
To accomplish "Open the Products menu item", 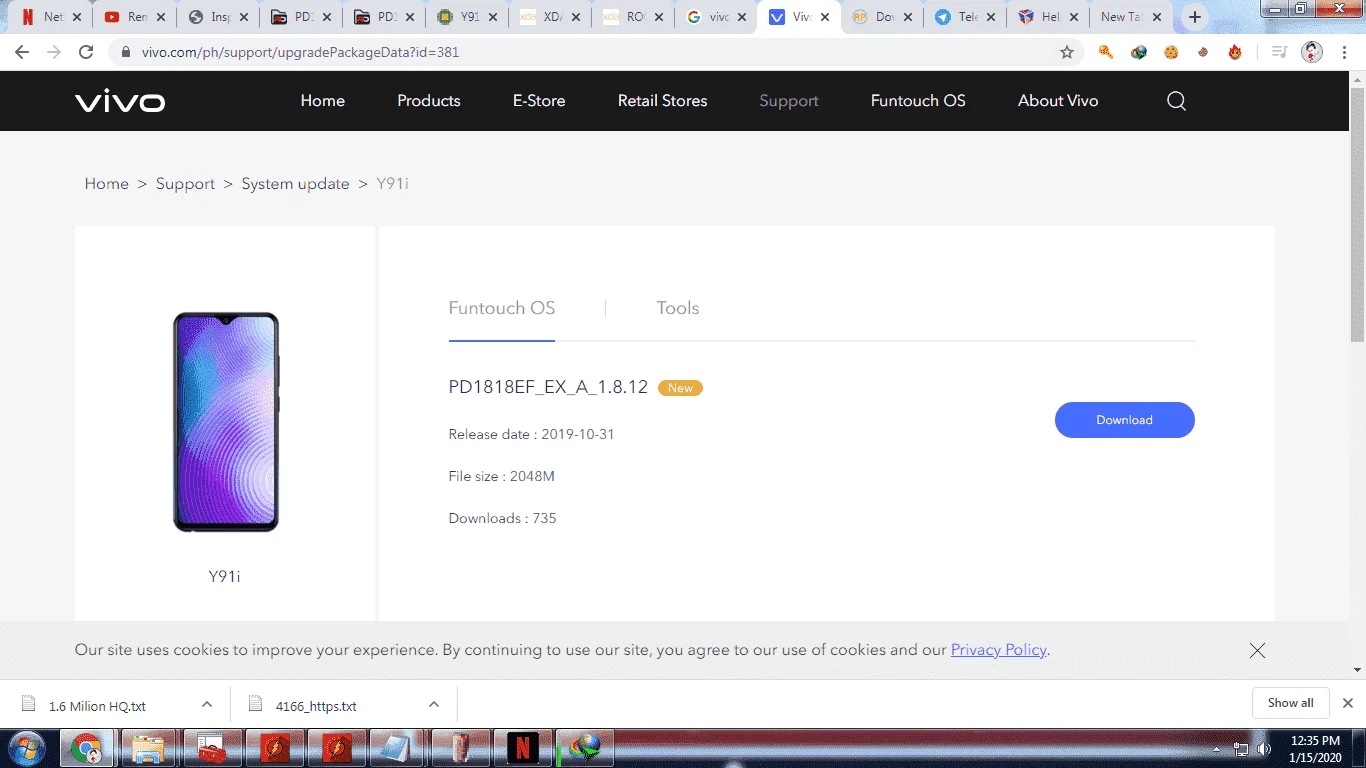I will (x=429, y=101).
